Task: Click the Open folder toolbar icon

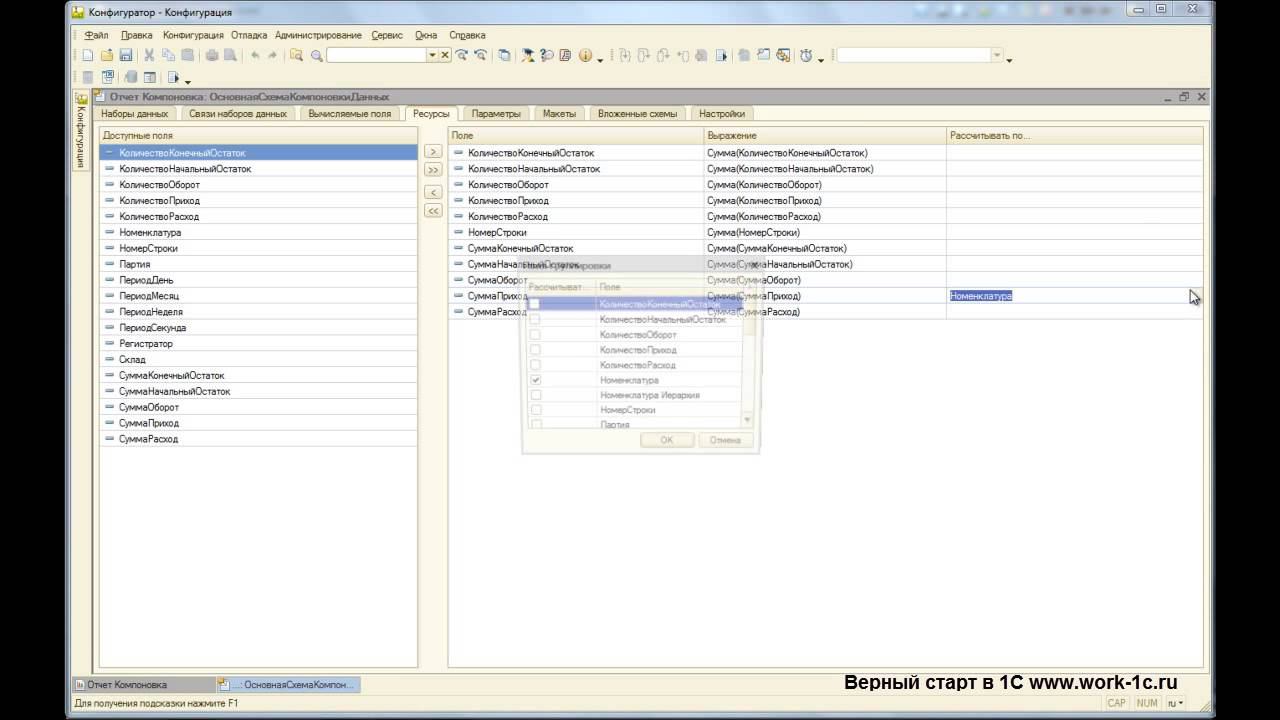Action: [x=107, y=56]
